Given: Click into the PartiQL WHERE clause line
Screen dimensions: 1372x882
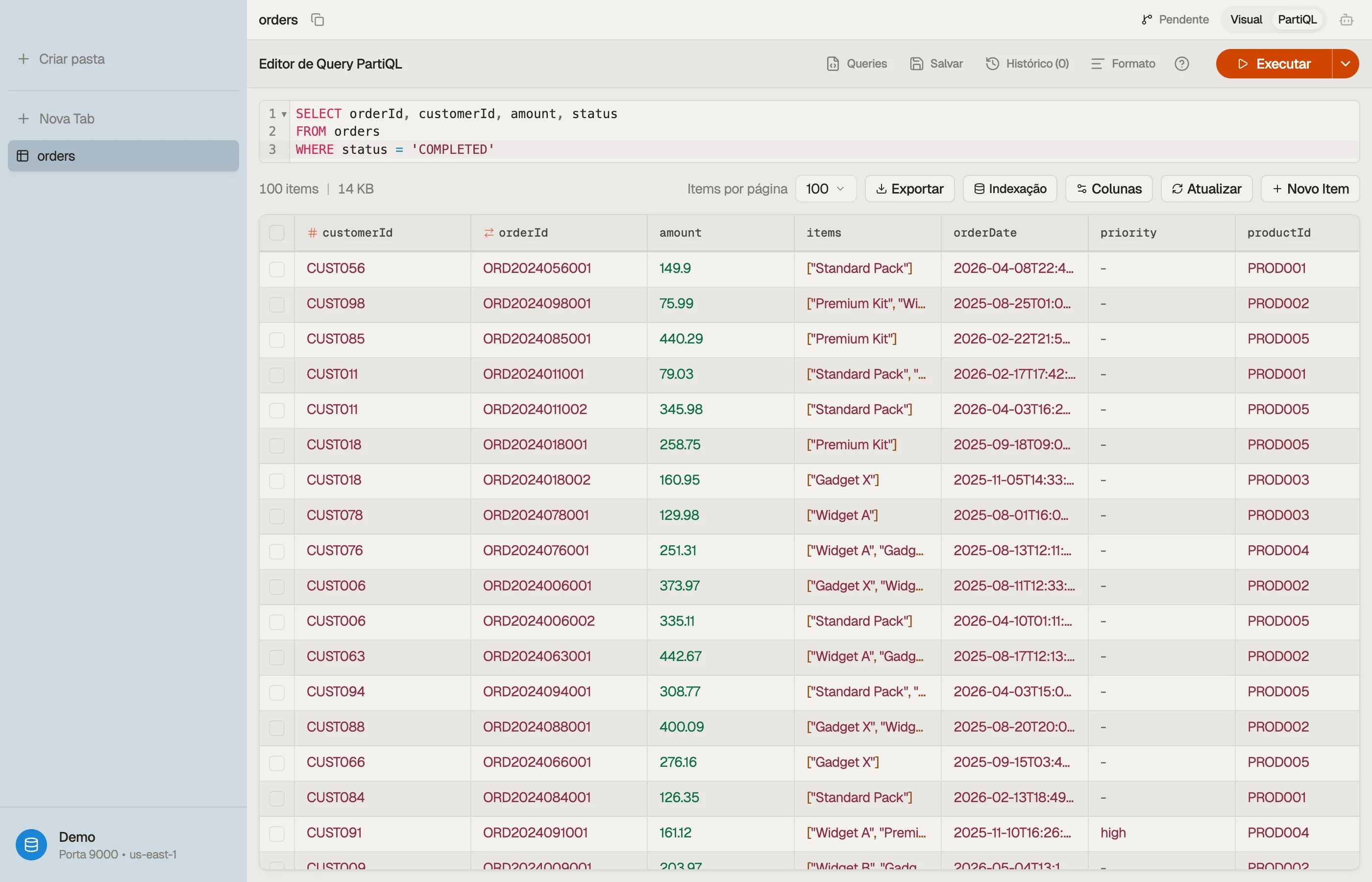Looking at the screenshot, I should [x=823, y=149].
